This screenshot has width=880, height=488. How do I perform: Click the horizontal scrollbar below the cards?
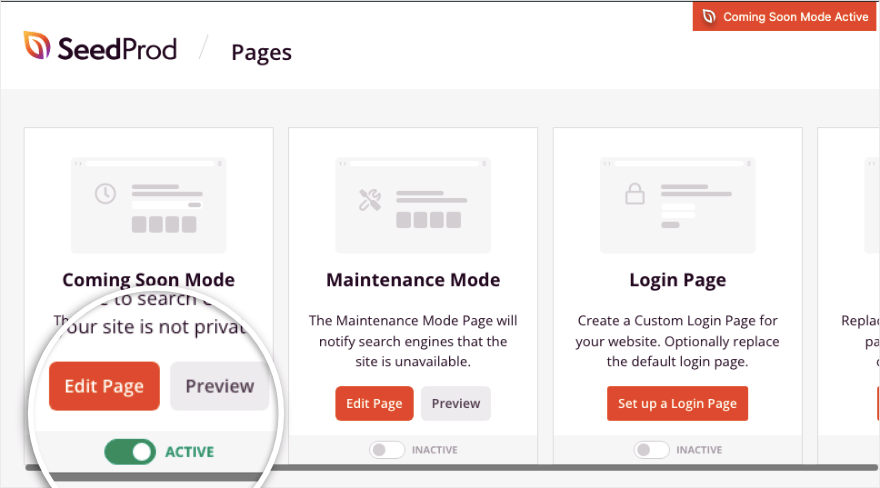click(452, 467)
